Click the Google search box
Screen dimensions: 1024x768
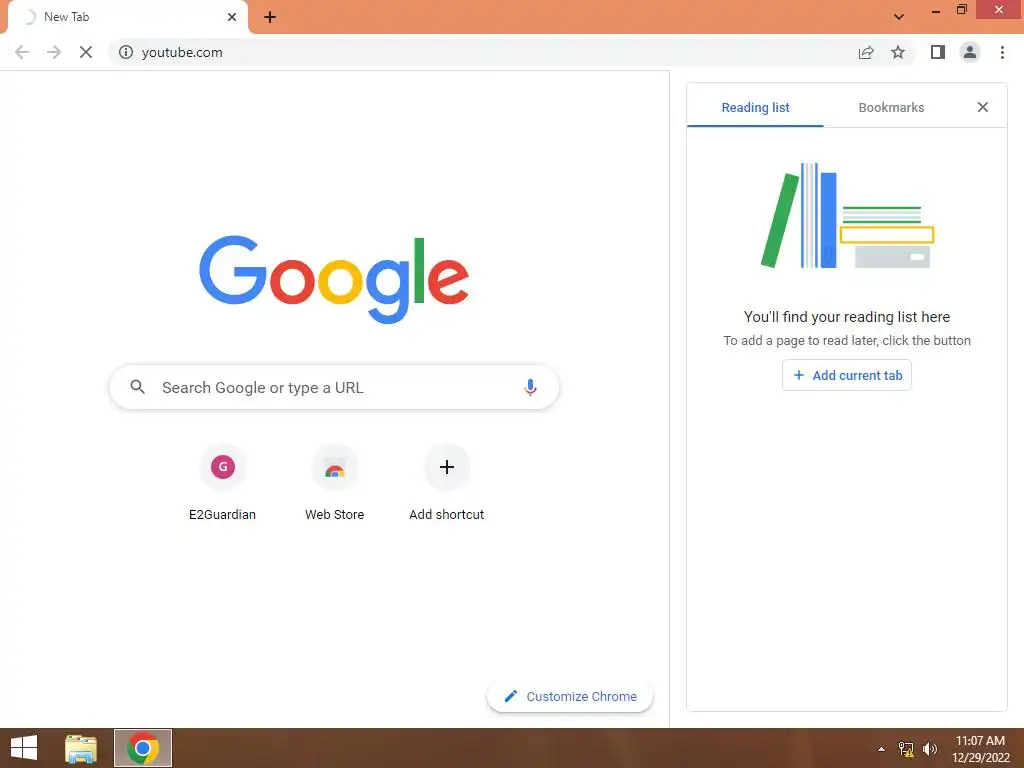pos(334,387)
